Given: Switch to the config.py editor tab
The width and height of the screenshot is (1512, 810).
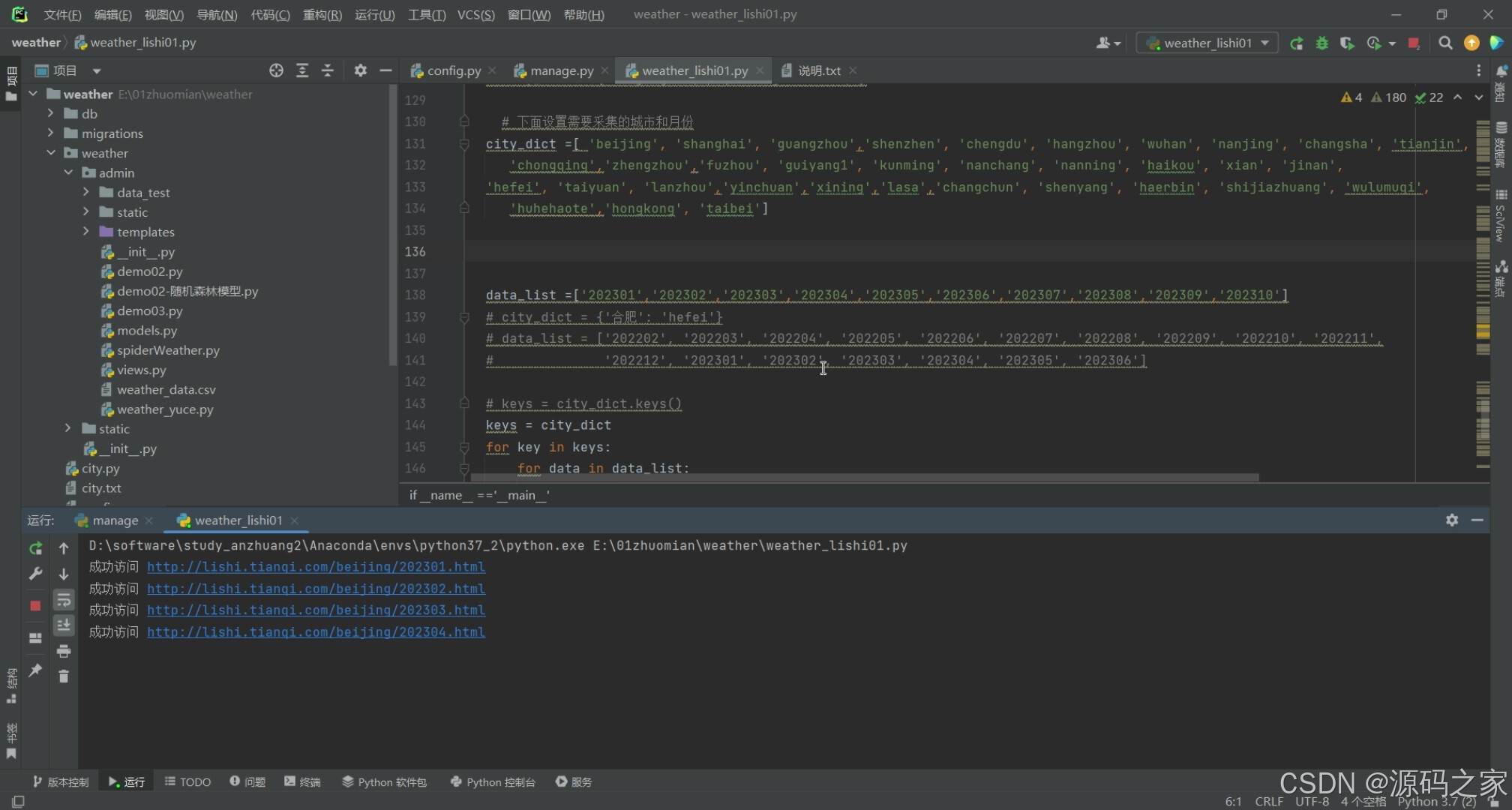Looking at the screenshot, I should tap(453, 70).
